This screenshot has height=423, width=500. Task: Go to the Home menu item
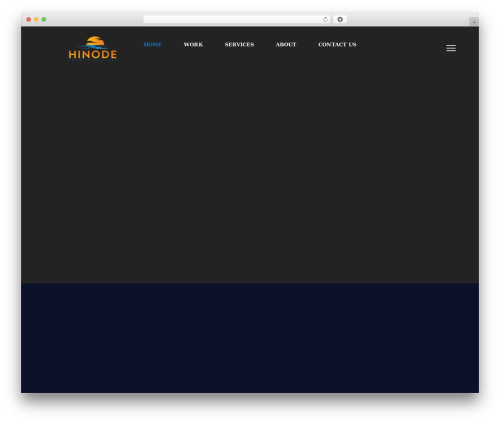pyautogui.click(x=153, y=44)
